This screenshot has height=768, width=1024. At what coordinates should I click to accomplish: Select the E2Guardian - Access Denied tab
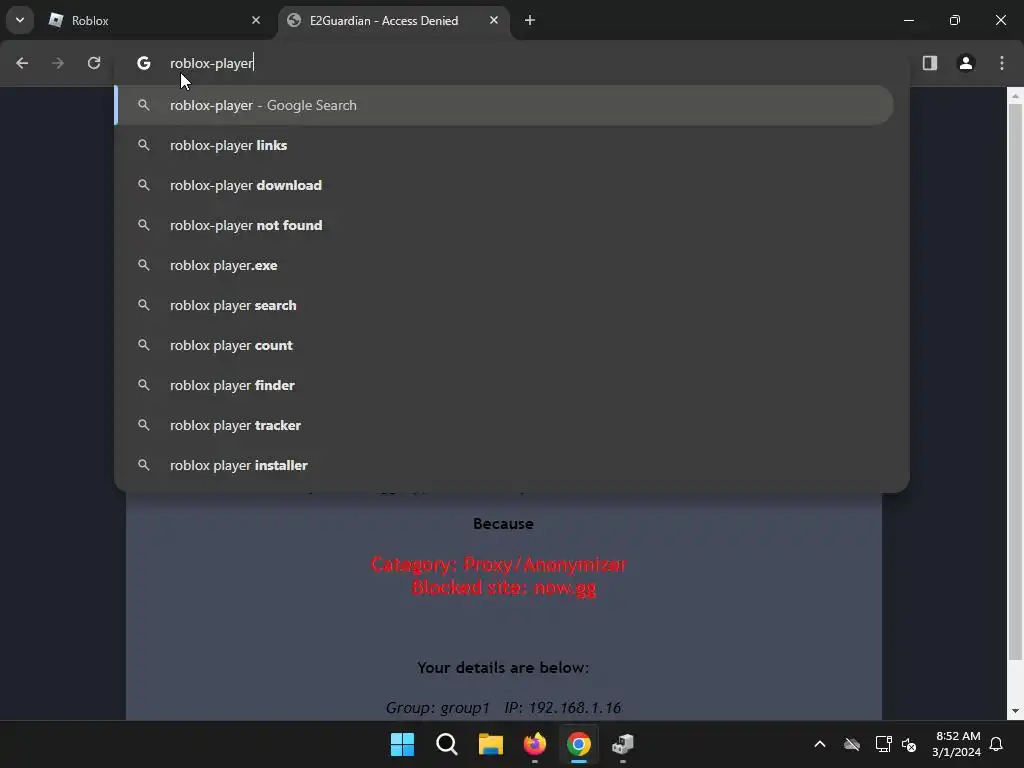click(392, 20)
